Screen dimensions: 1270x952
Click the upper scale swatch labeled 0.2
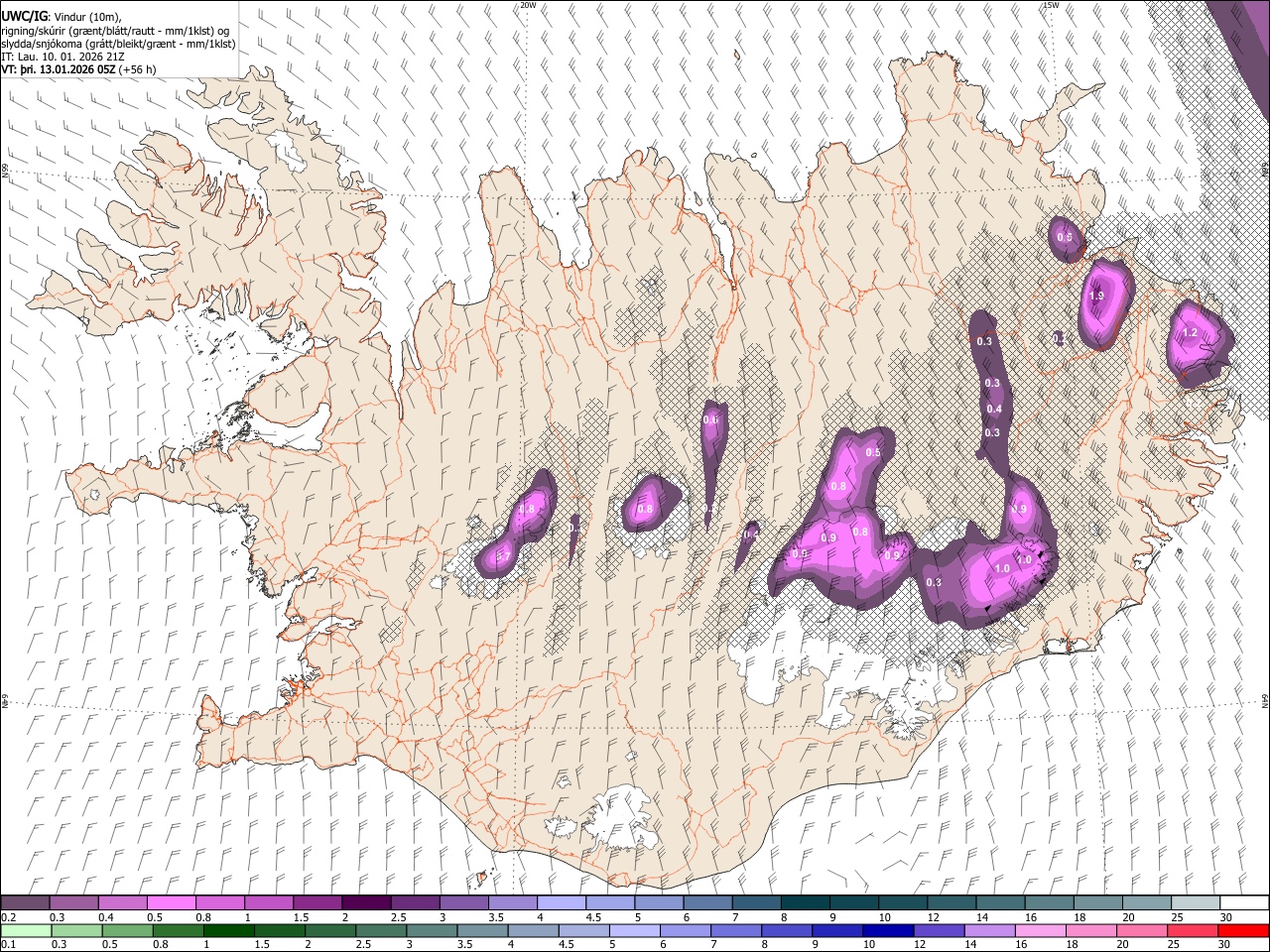coord(26,903)
